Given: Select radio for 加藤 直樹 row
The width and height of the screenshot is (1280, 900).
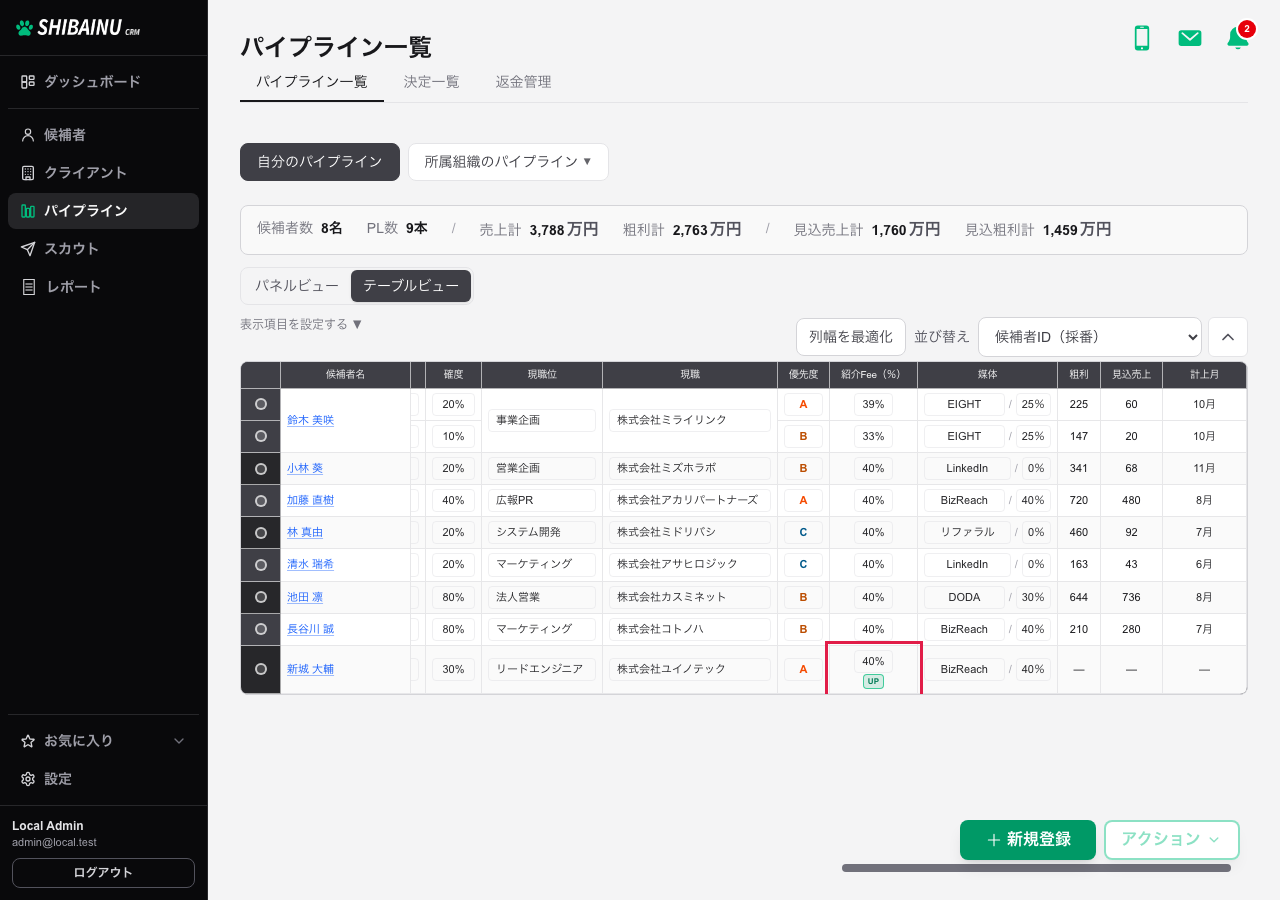Looking at the screenshot, I should 261,500.
